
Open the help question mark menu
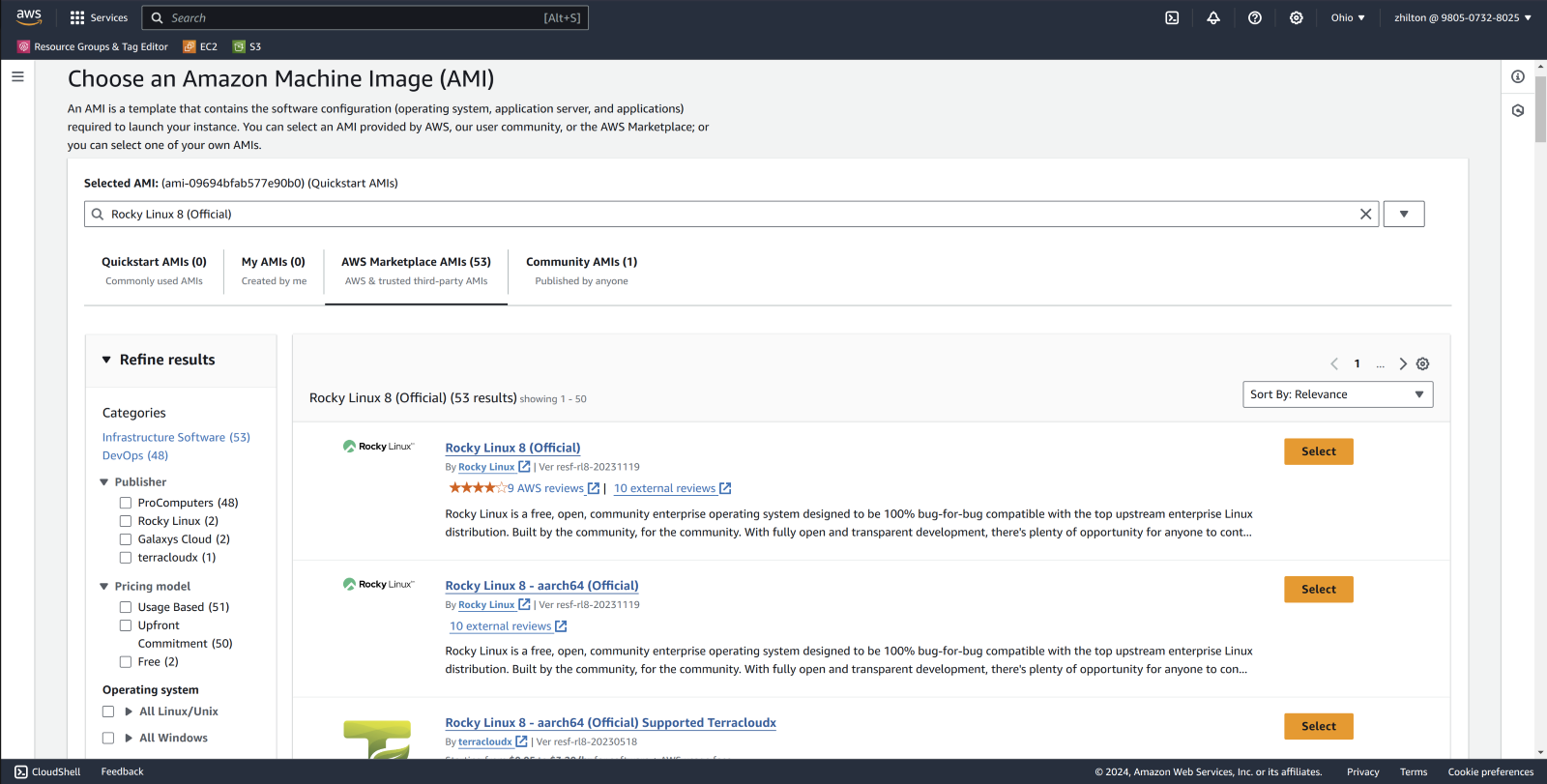tap(1255, 17)
